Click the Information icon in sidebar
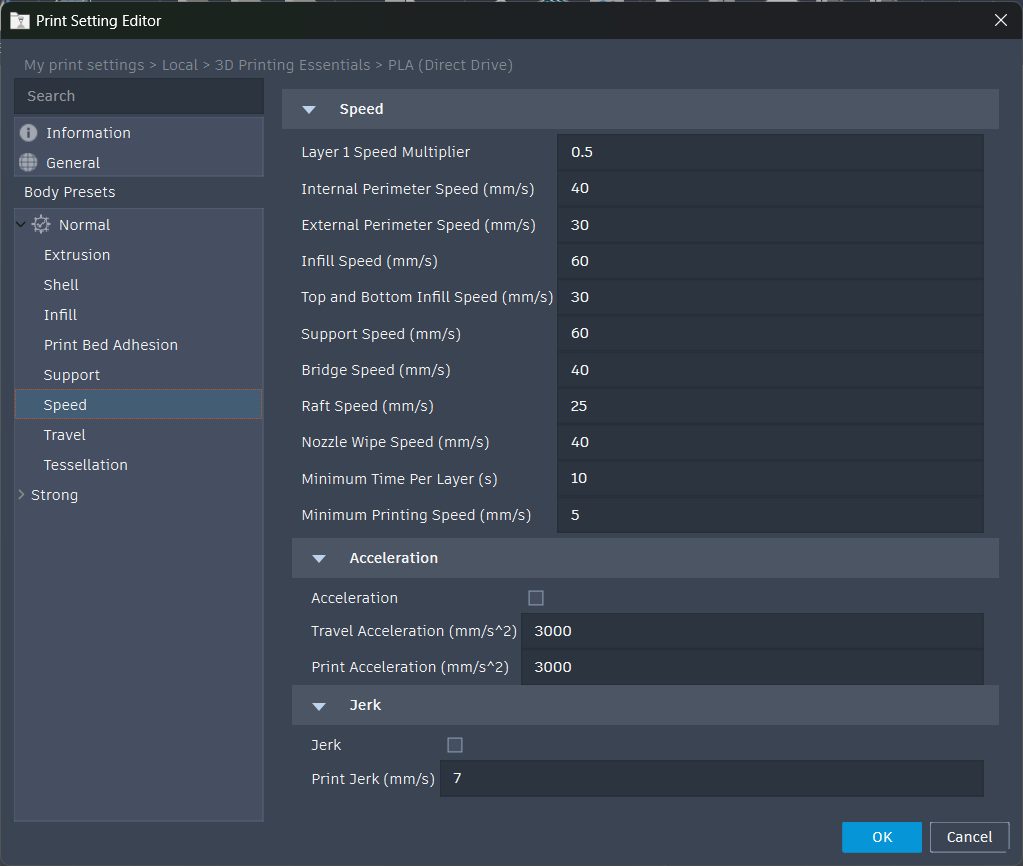Screen dimensions: 1023x866 pyautogui.click(x=28, y=133)
